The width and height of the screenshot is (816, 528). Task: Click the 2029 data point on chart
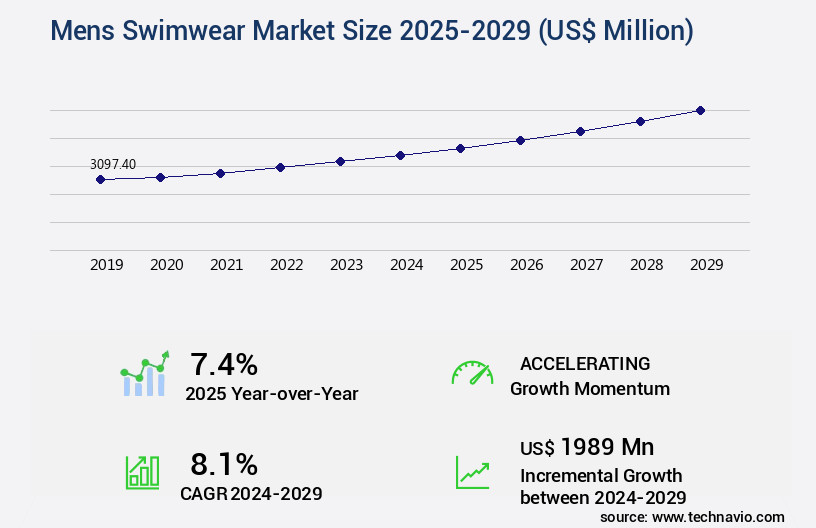pyautogui.click(x=700, y=110)
